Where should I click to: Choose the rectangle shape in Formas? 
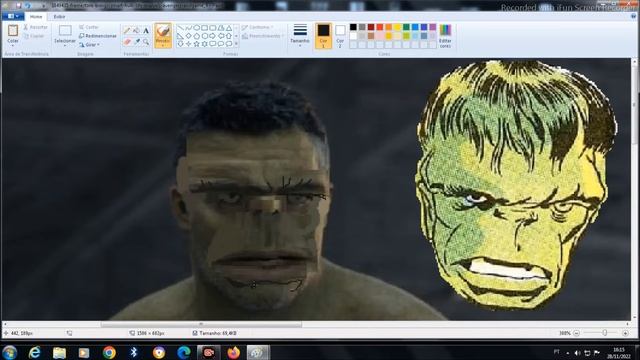pyautogui.click(x=204, y=28)
